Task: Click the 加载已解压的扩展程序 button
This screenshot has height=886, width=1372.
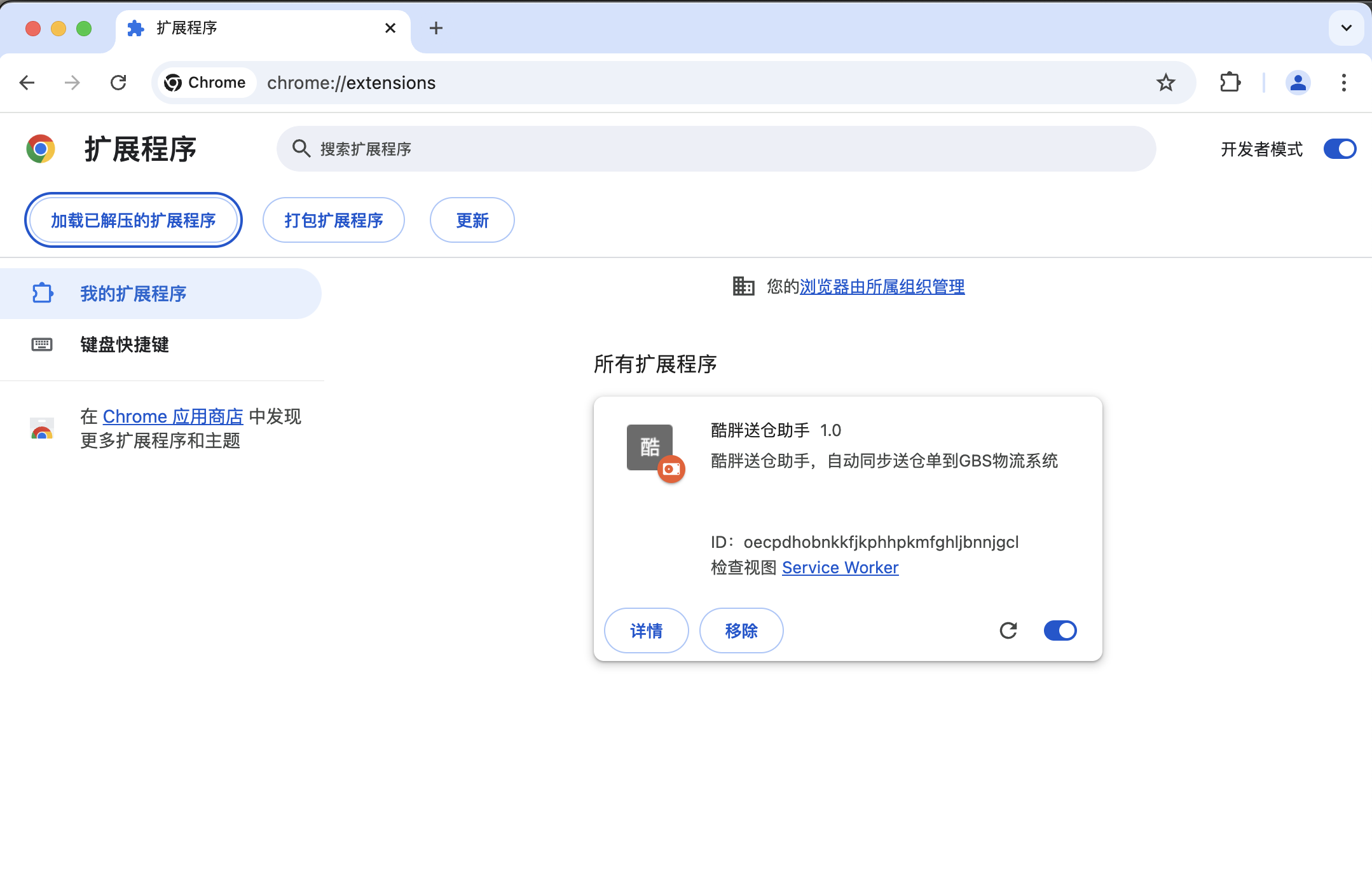Action: 133,219
